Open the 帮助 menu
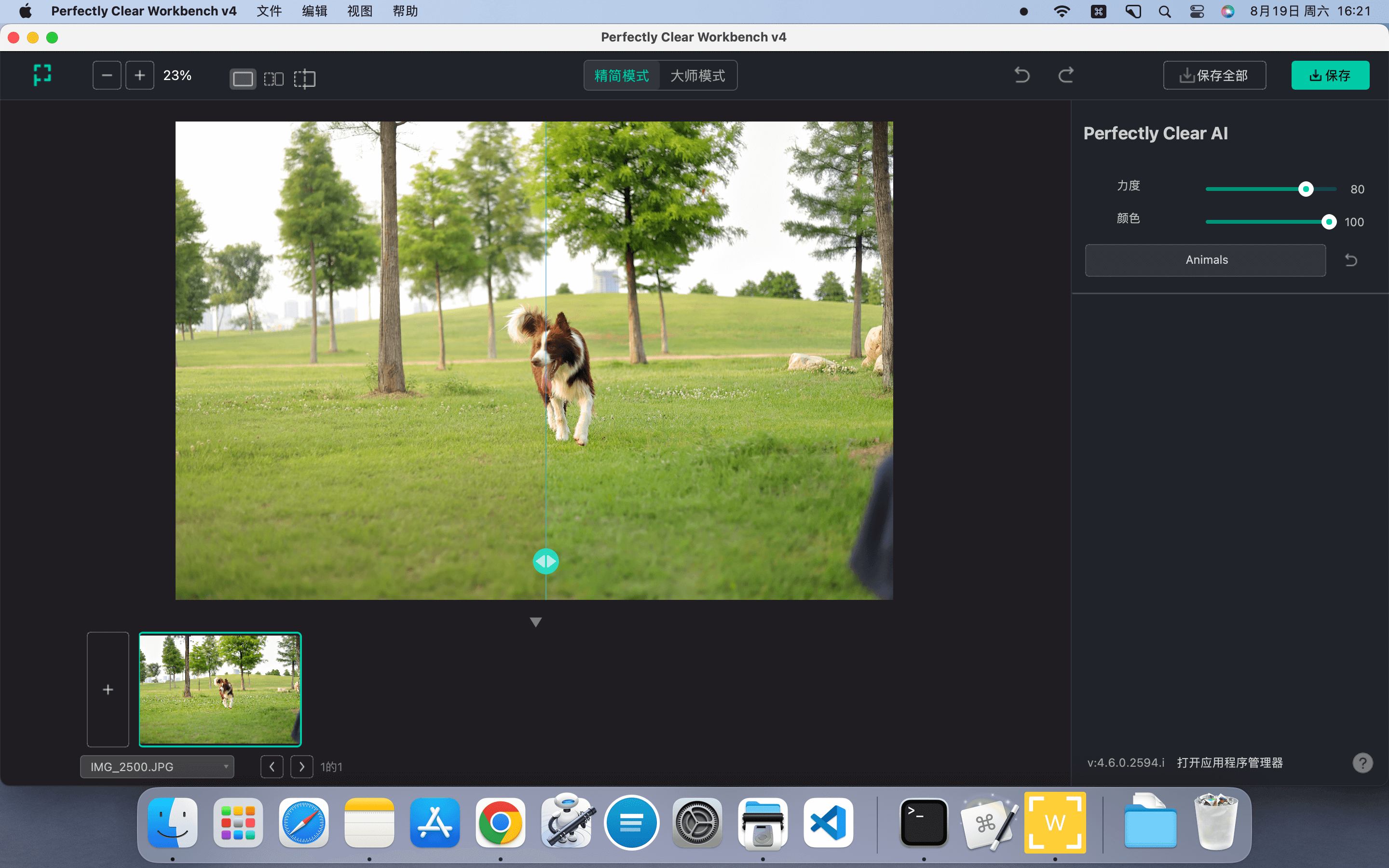Screen dimensions: 1389x868 (405, 12)
